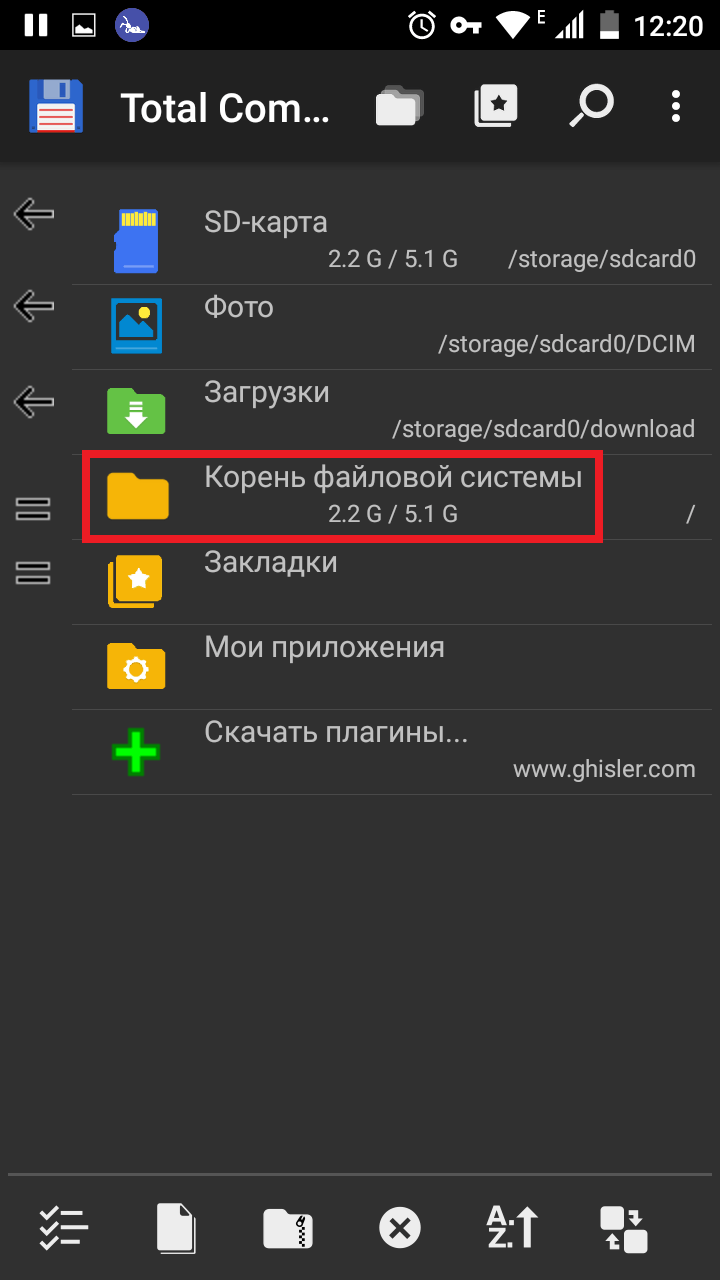The width and height of the screenshot is (720, 1280).
Task: Tap the left arrow beside Загрузки
Action: tap(34, 402)
